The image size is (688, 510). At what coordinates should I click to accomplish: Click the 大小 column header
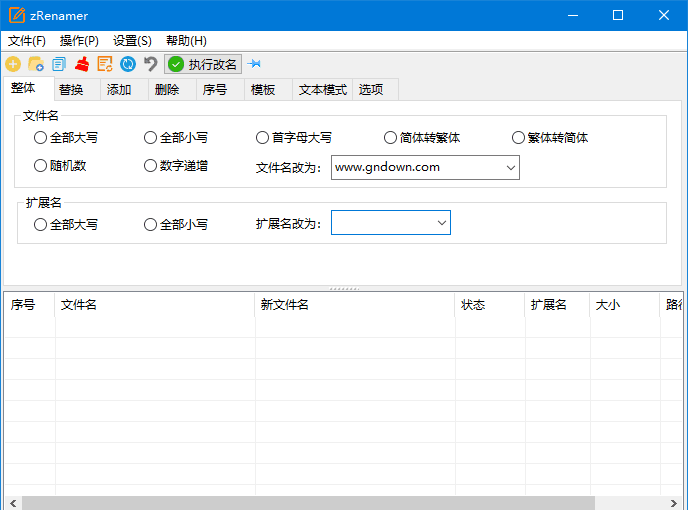click(x=625, y=305)
